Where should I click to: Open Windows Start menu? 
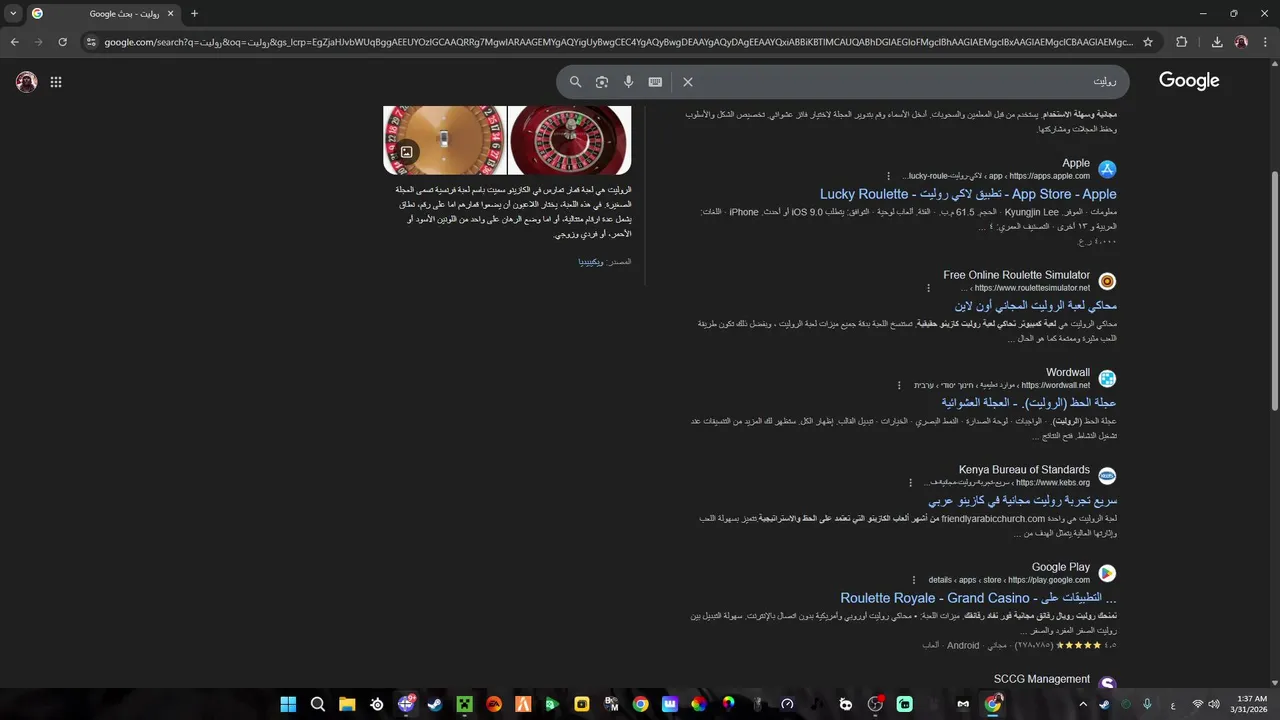click(288, 704)
